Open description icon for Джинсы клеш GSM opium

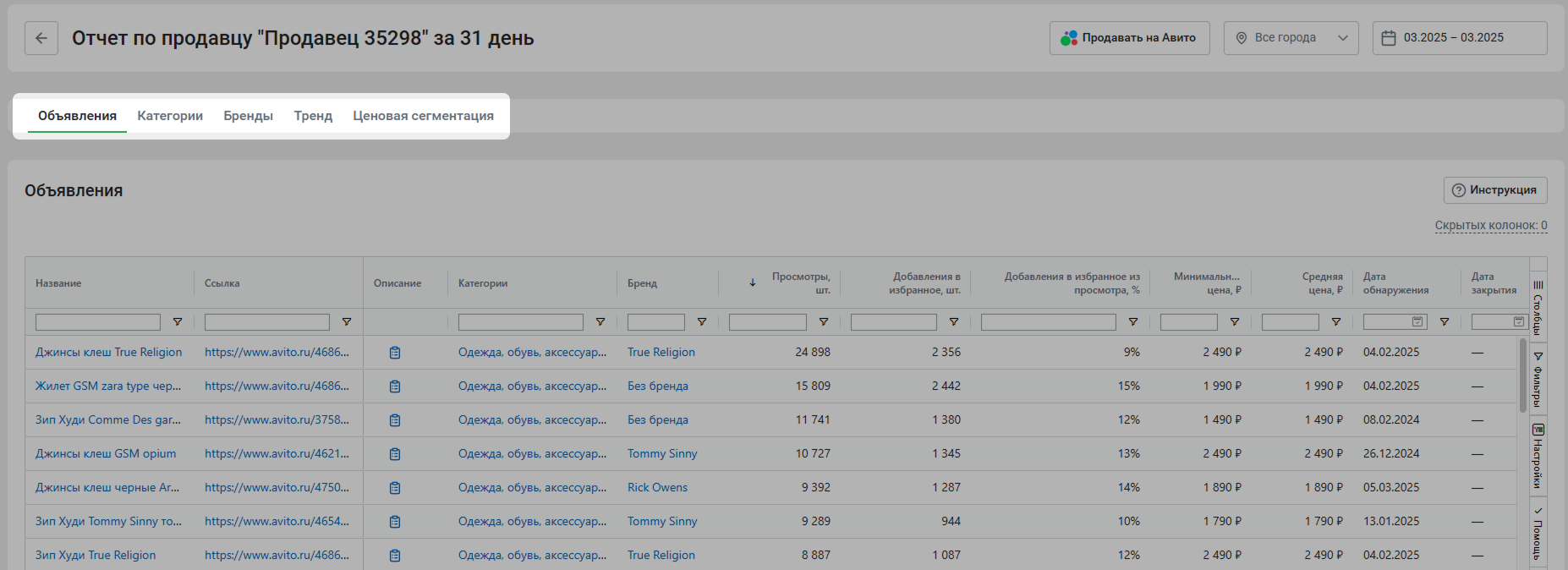pyautogui.click(x=395, y=454)
